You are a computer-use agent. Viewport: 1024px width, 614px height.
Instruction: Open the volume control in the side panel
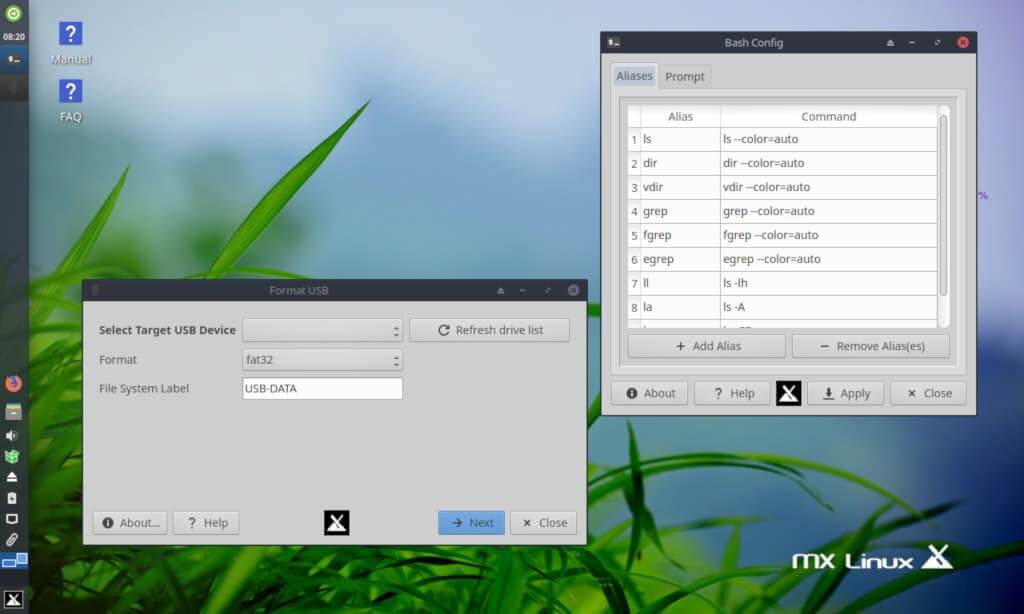[14, 437]
